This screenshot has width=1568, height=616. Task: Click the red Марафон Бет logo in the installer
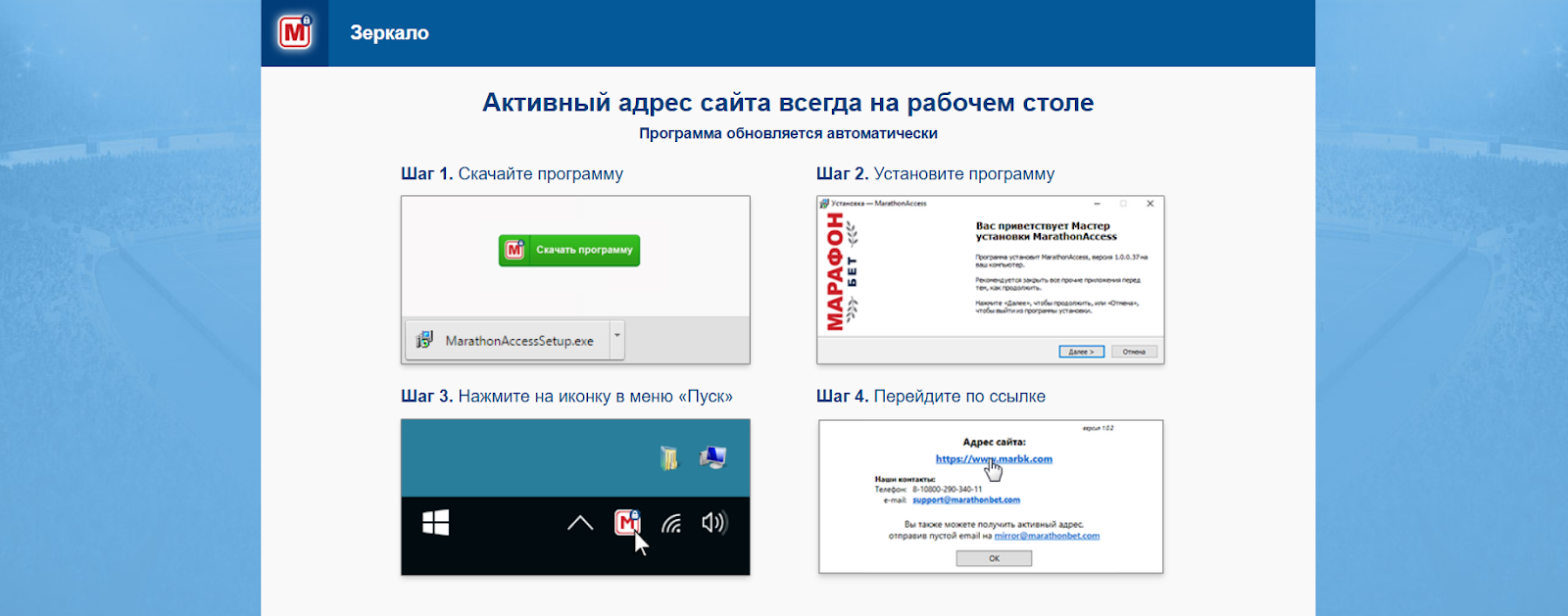(836, 271)
